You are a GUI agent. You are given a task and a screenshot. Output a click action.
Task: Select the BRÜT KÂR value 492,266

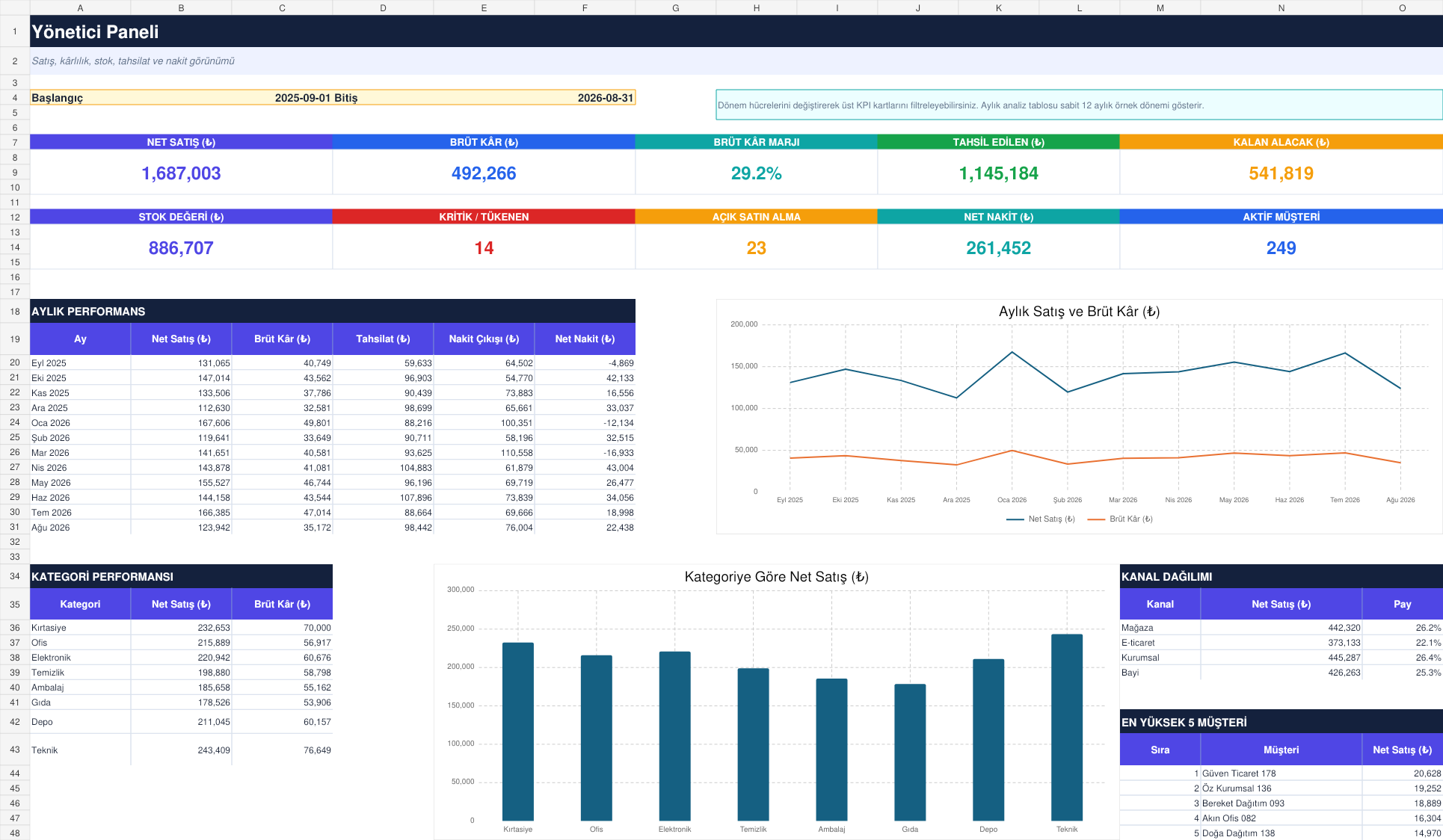coord(484,173)
